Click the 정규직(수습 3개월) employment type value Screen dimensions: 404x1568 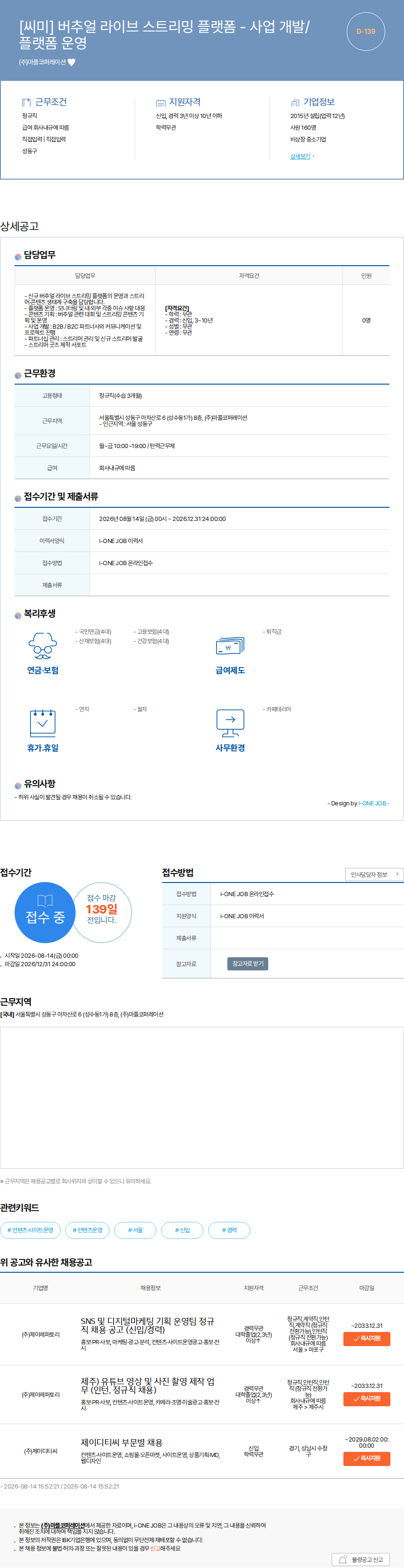tap(120, 396)
